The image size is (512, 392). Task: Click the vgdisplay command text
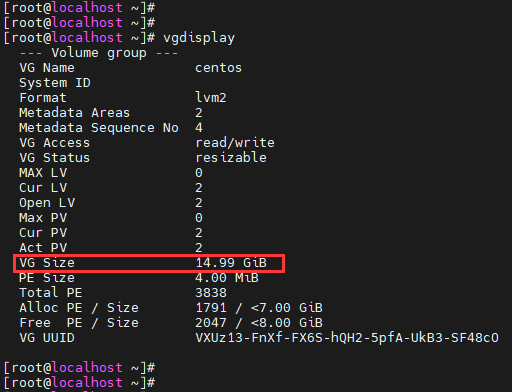tap(199, 38)
